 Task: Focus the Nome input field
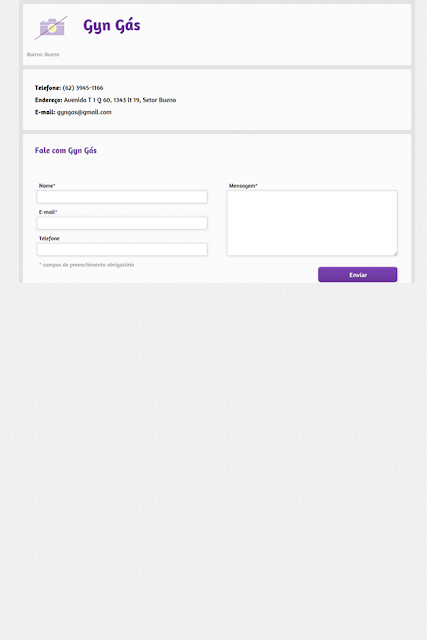click(x=122, y=197)
